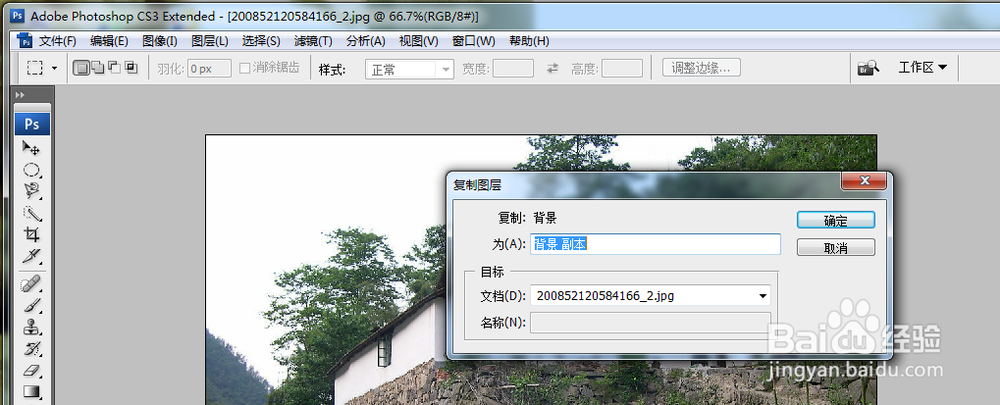
Task: Select the Brush tool
Action: pyautogui.click(x=32, y=305)
